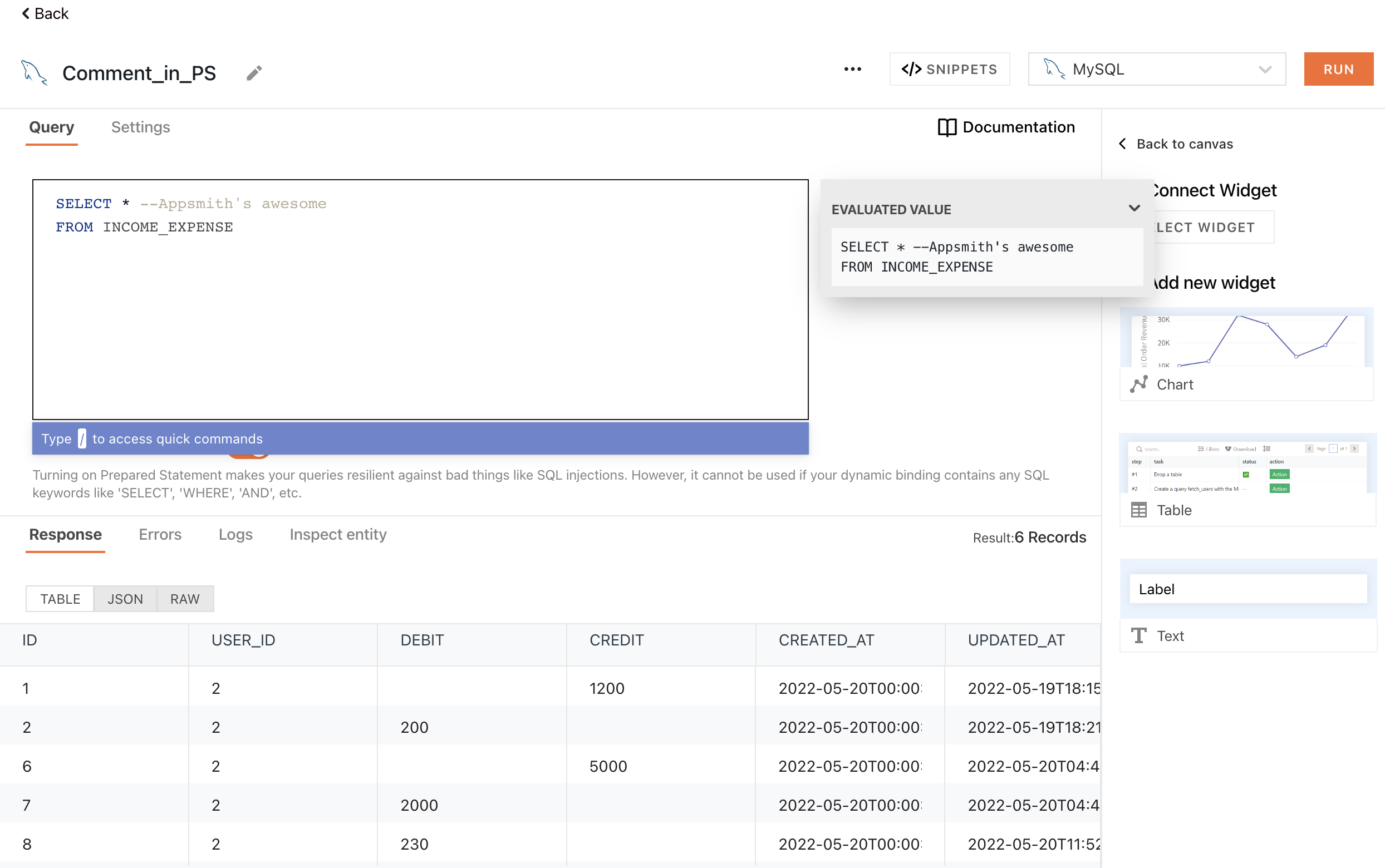This screenshot has width=1385, height=868.
Task: Show response in TABLE view
Action: point(60,599)
